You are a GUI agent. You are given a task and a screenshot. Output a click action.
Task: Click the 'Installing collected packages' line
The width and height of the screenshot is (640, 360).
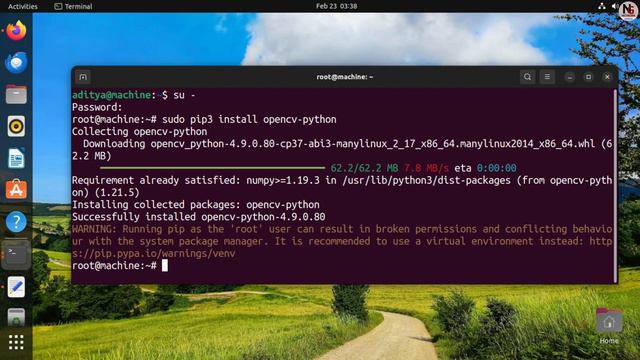tap(196, 204)
